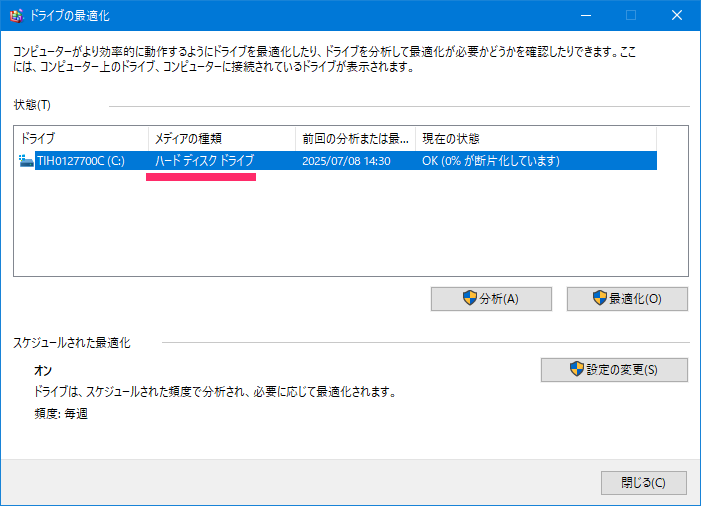Click the OK (0% が断片化しています) status cell
Viewport: 701px width, 506px height.
[x=490, y=161]
